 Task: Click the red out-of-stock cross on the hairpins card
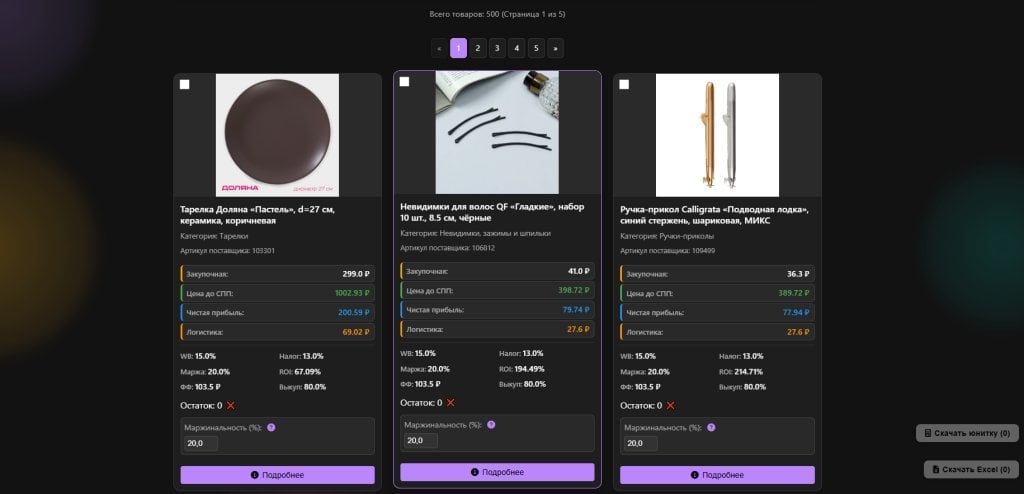(451, 403)
